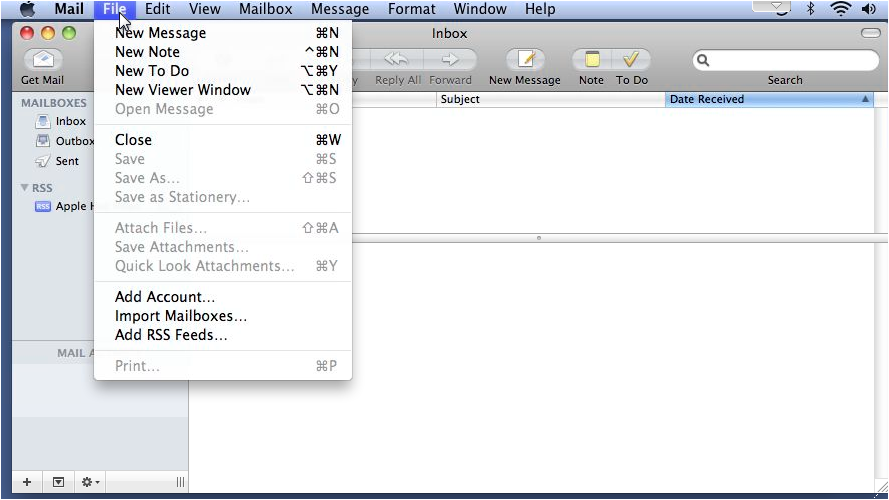Click the Time Machine menu bar icon
889x500 pixels.
point(780,9)
